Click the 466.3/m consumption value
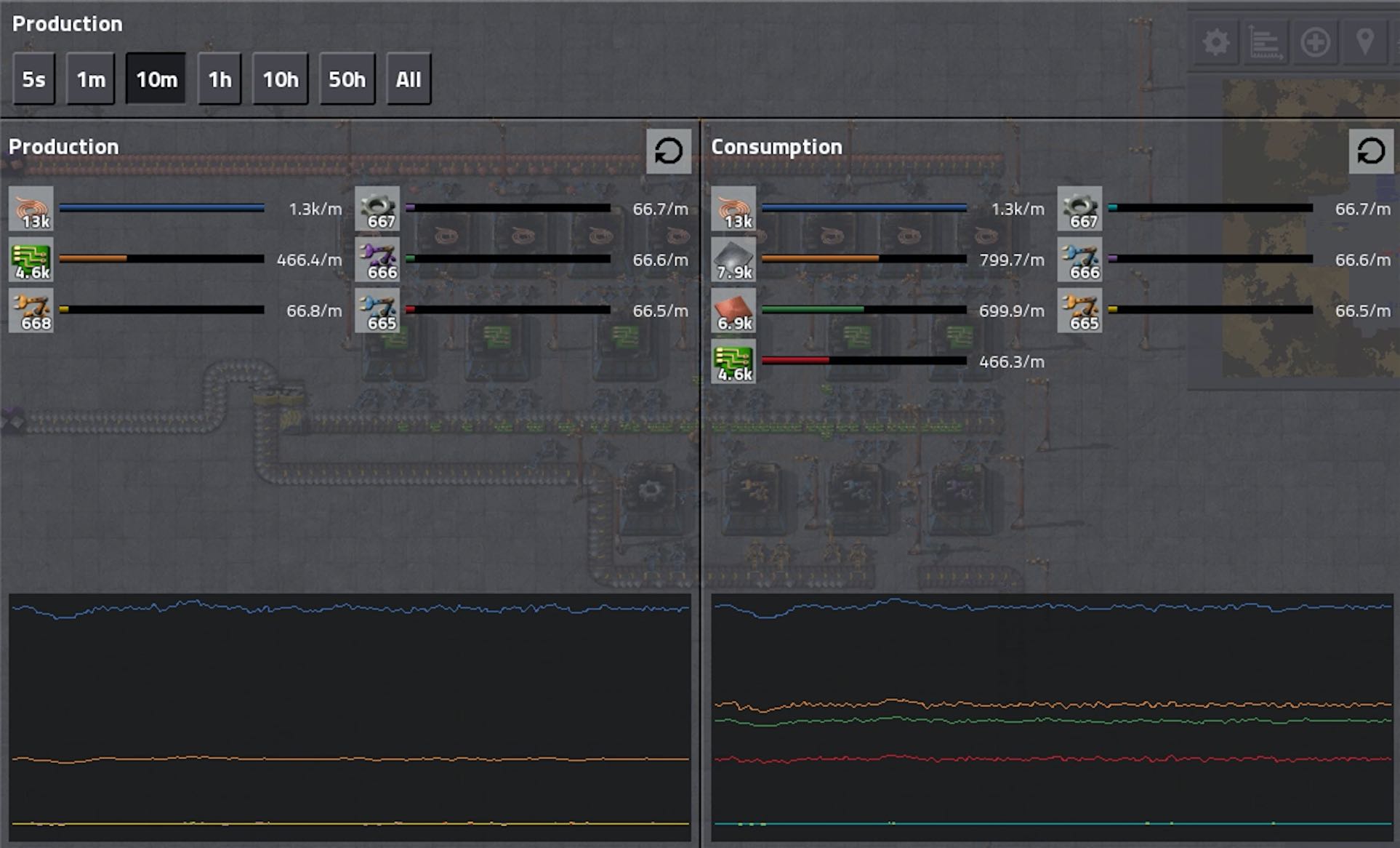The width and height of the screenshot is (1400, 848). [x=1012, y=361]
